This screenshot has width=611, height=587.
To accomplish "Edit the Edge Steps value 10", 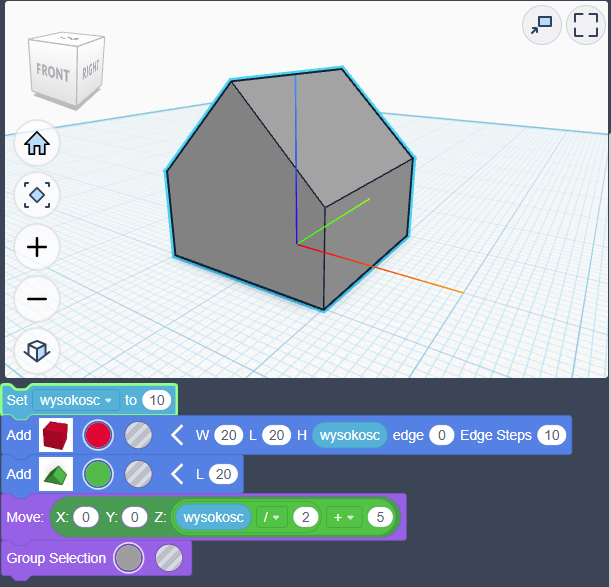I will pos(551,435).
